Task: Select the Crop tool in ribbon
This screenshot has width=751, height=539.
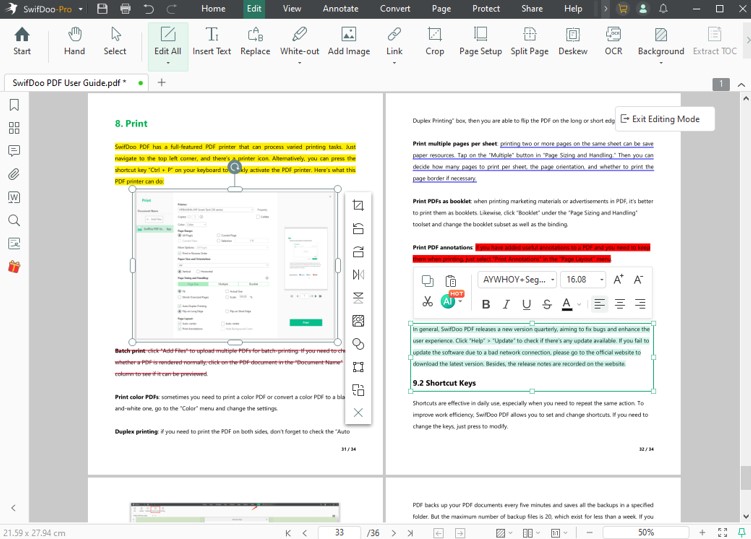Action: pyautogui.click(x=434, y=42)
